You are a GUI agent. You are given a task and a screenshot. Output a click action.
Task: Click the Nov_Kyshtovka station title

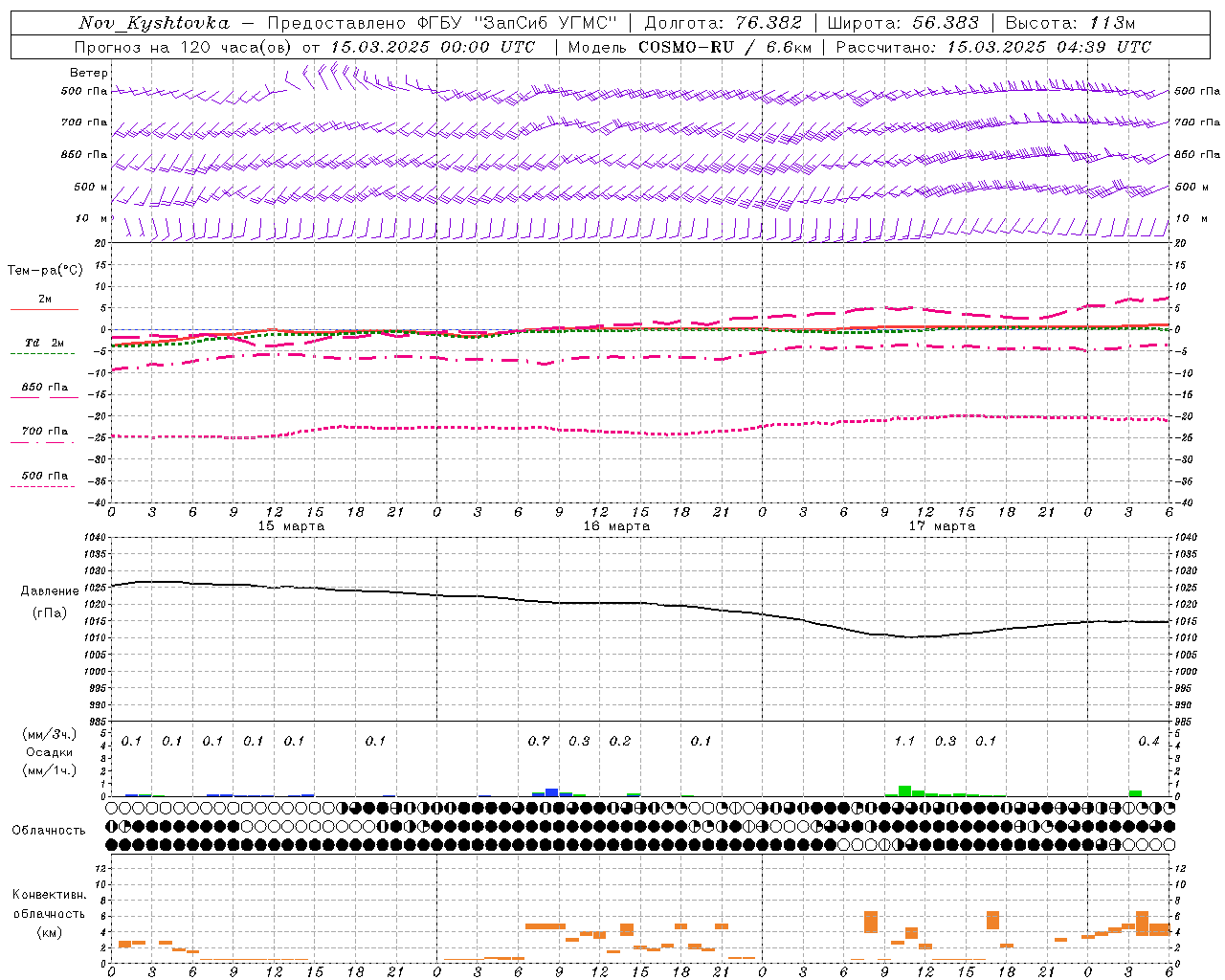(153, 23)
